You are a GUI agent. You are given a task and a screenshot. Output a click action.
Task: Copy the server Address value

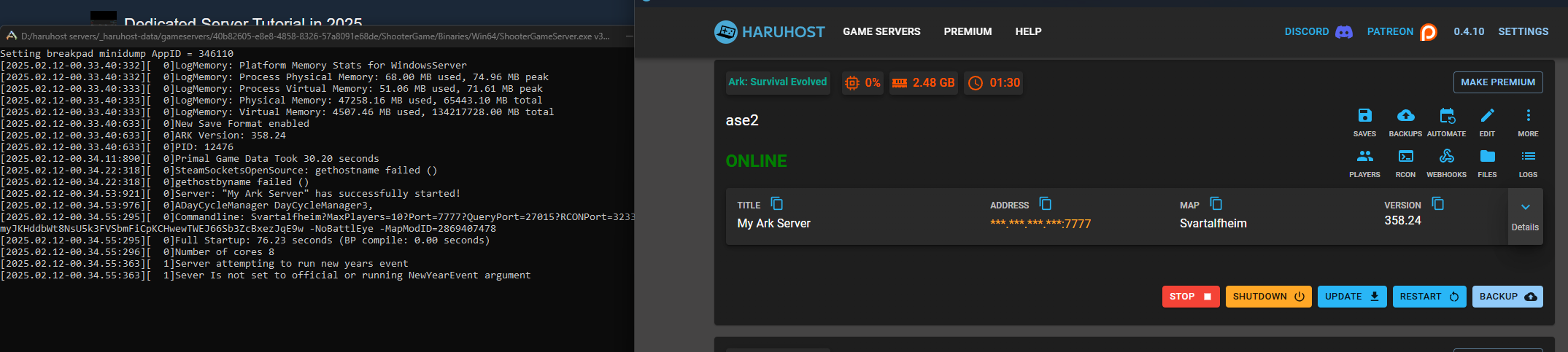click(1046, 204)
